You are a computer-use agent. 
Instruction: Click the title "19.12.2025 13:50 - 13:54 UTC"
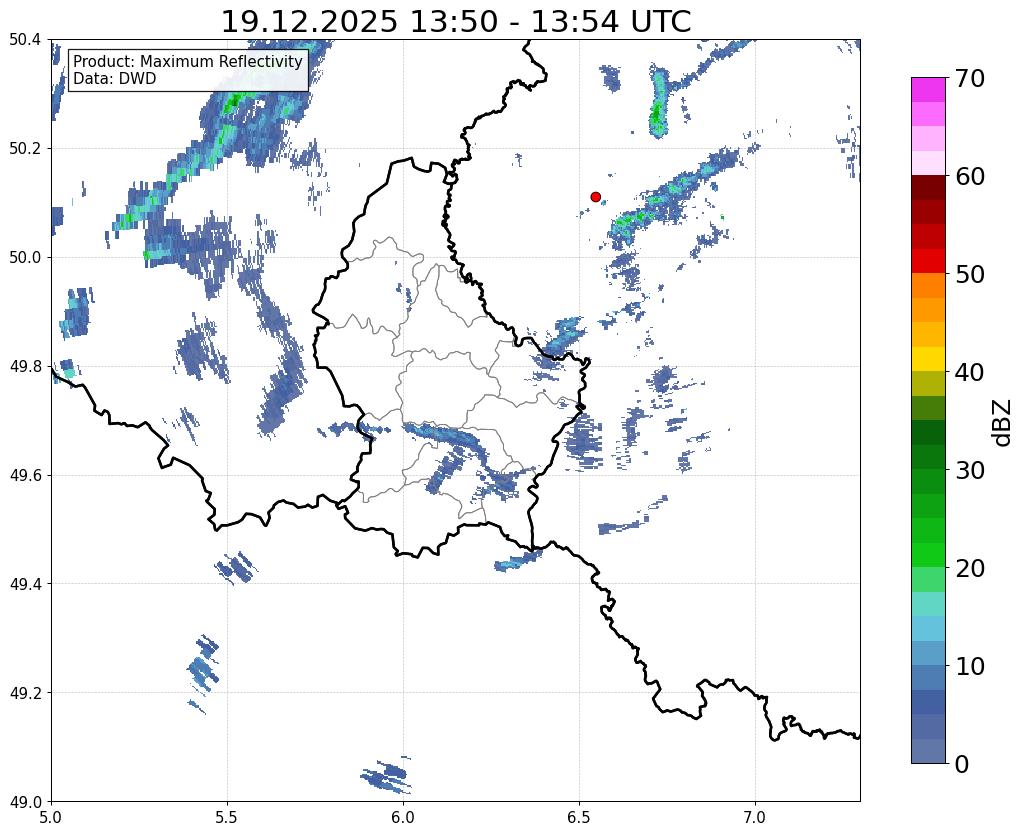pos(456,22)
